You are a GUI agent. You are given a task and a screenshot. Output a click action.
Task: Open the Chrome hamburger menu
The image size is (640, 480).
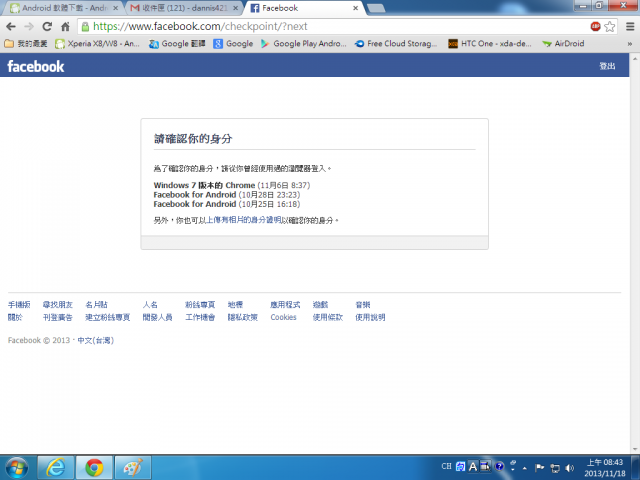click(630, 27)
